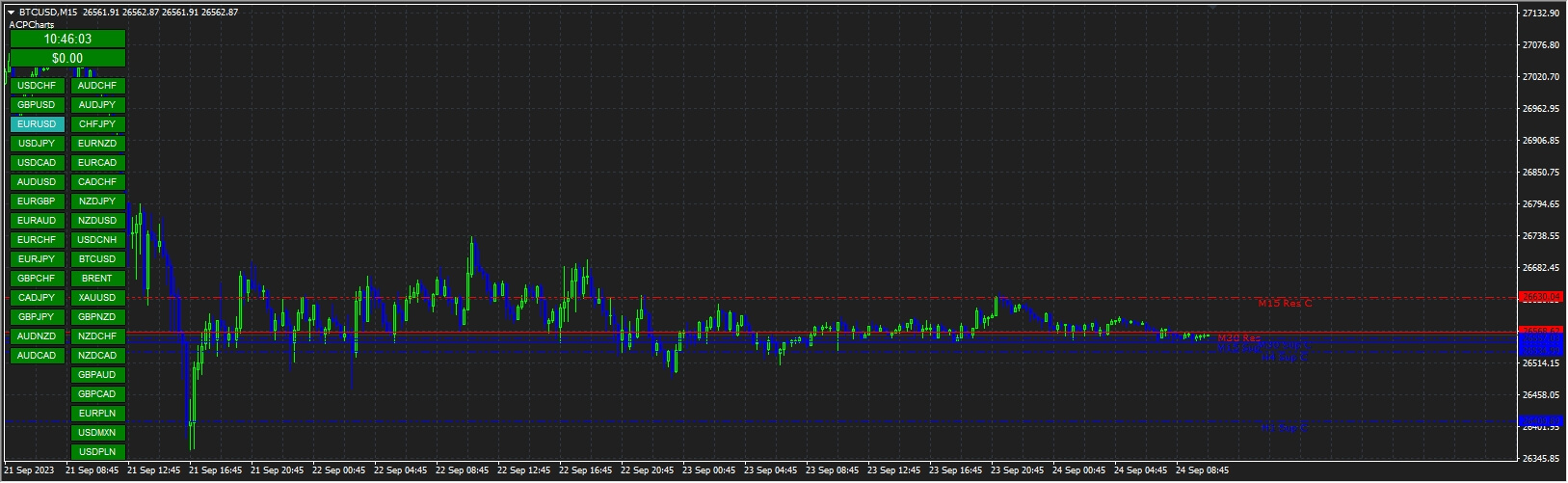
Task: Click the H1 Sup C support label
Action: tap(1284, 427)
